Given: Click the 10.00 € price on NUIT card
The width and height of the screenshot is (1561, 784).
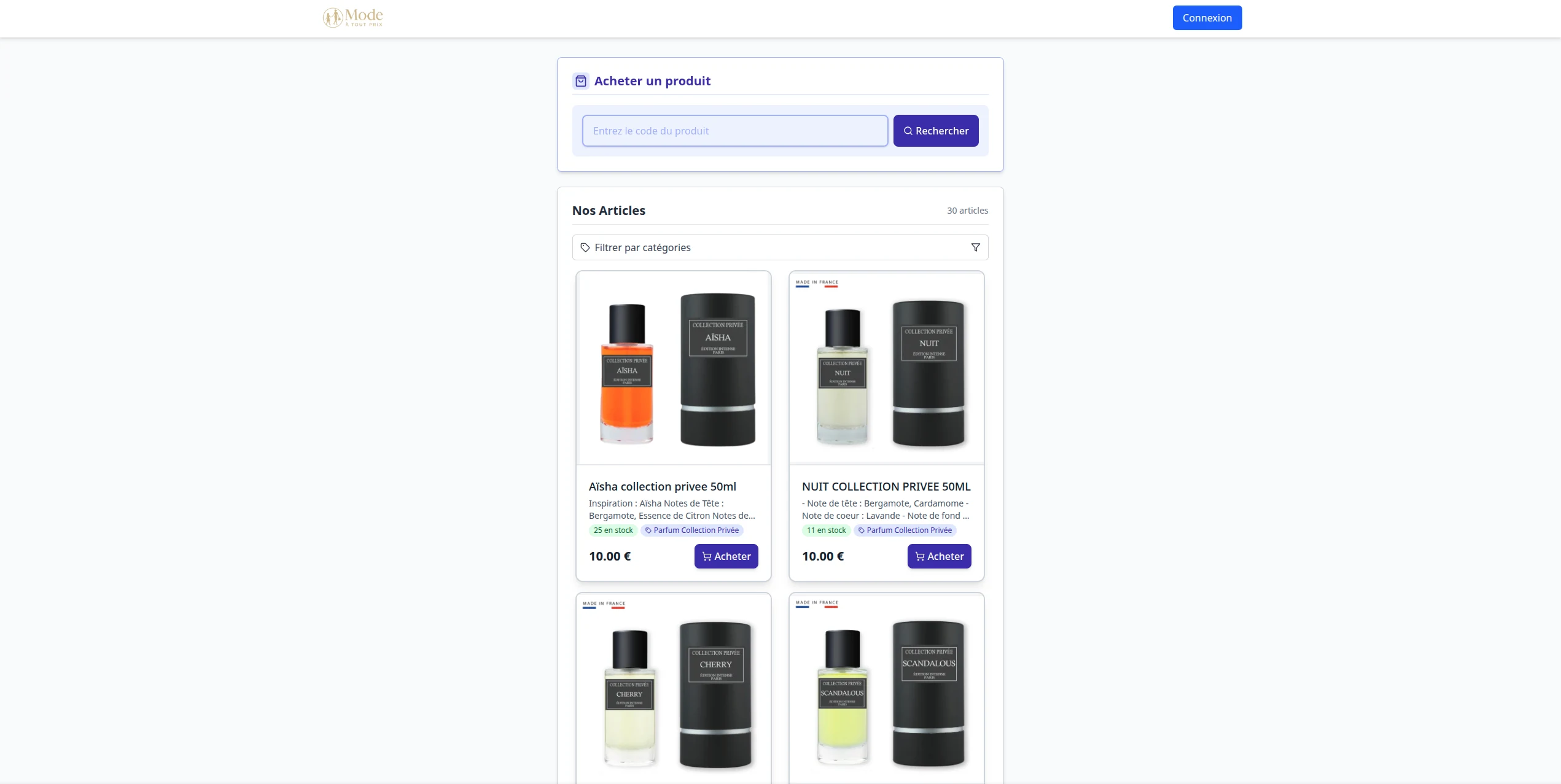Looking at the screenshot, I should (x=823, y=556).
